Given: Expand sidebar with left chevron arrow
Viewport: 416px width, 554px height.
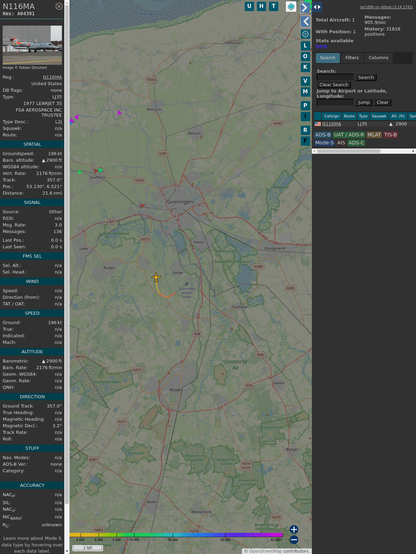Looking at the screenshot, I should [305, 22].
